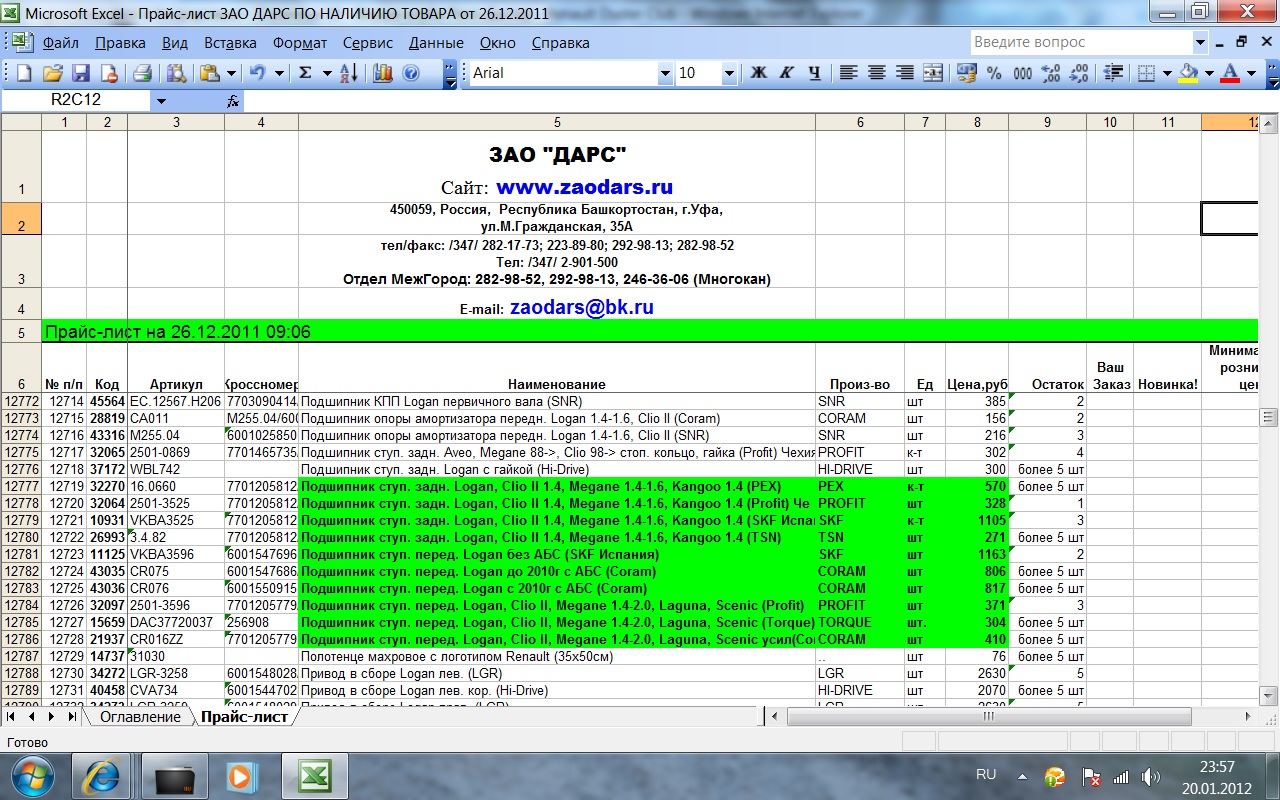Save the workbook with the floppy icon
The image size is (1280, 800).
click(80, 73)
